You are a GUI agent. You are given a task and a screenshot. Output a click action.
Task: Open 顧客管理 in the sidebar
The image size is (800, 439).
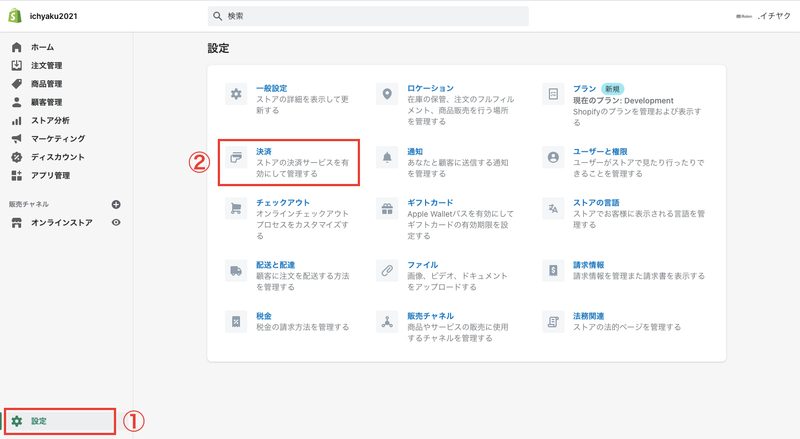click(46, 102)
